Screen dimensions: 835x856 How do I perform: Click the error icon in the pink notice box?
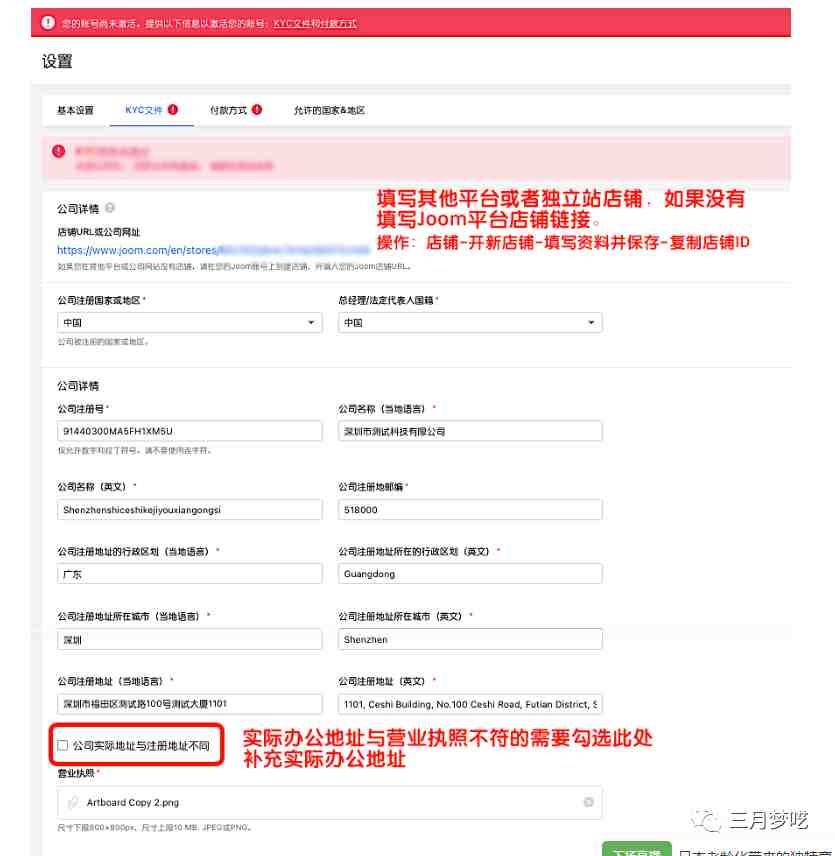[58, 151]
